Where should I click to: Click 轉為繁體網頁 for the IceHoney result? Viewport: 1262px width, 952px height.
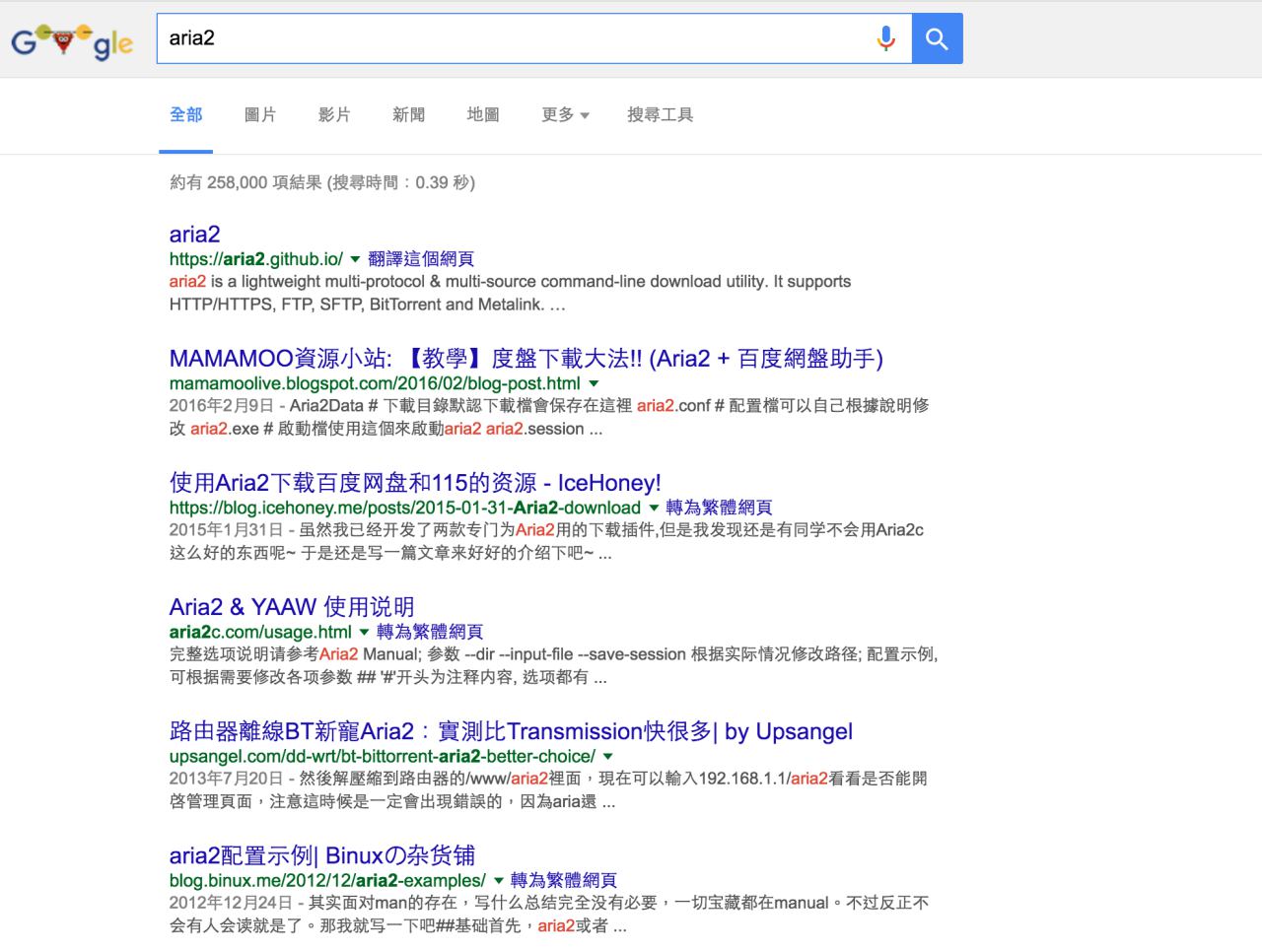pos(719,508)
